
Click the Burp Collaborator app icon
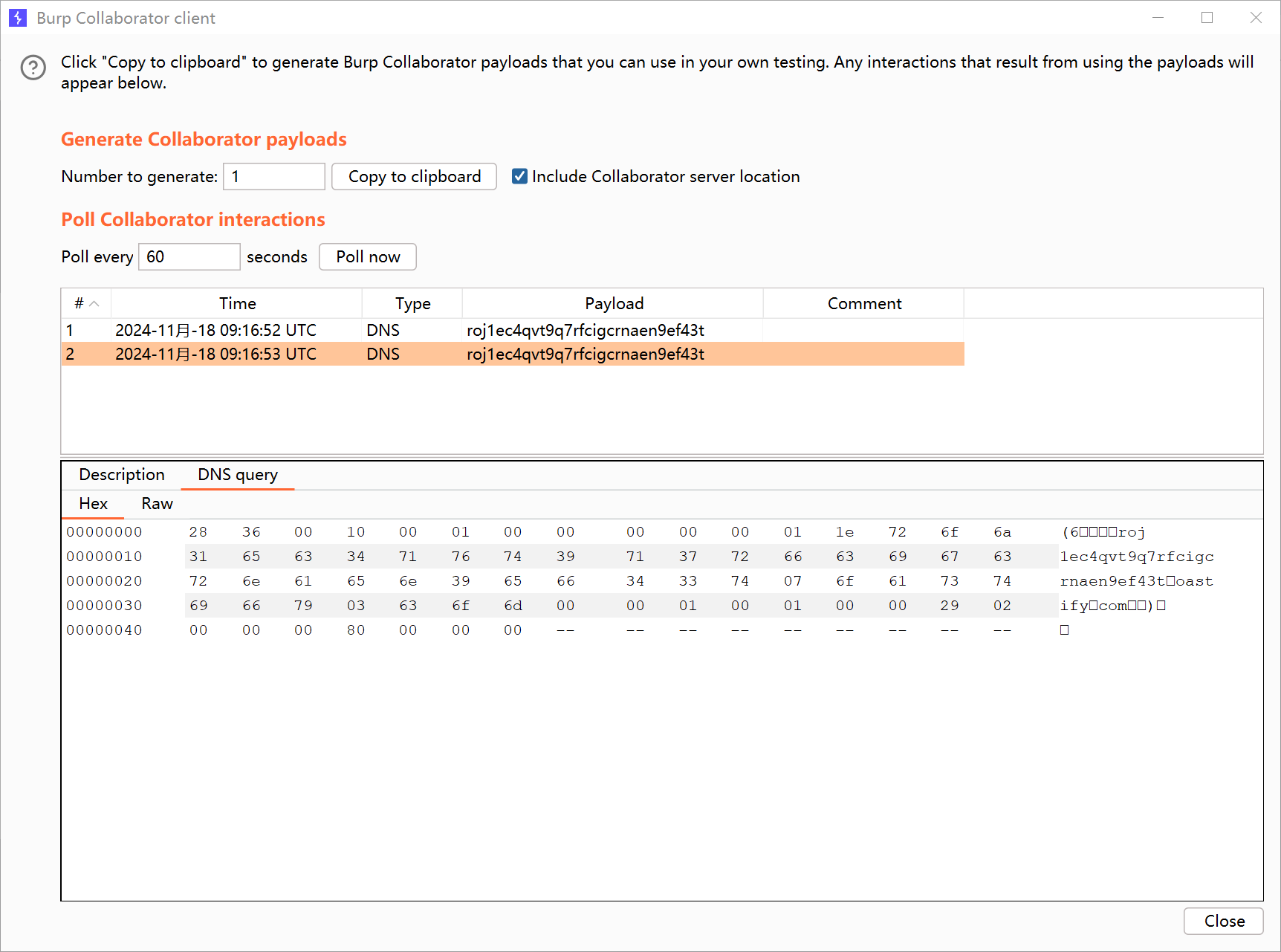coord(18,18)
